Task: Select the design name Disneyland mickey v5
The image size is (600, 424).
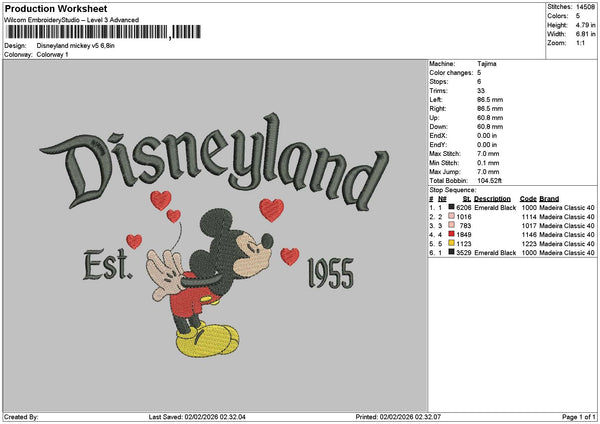Action: 75,46
